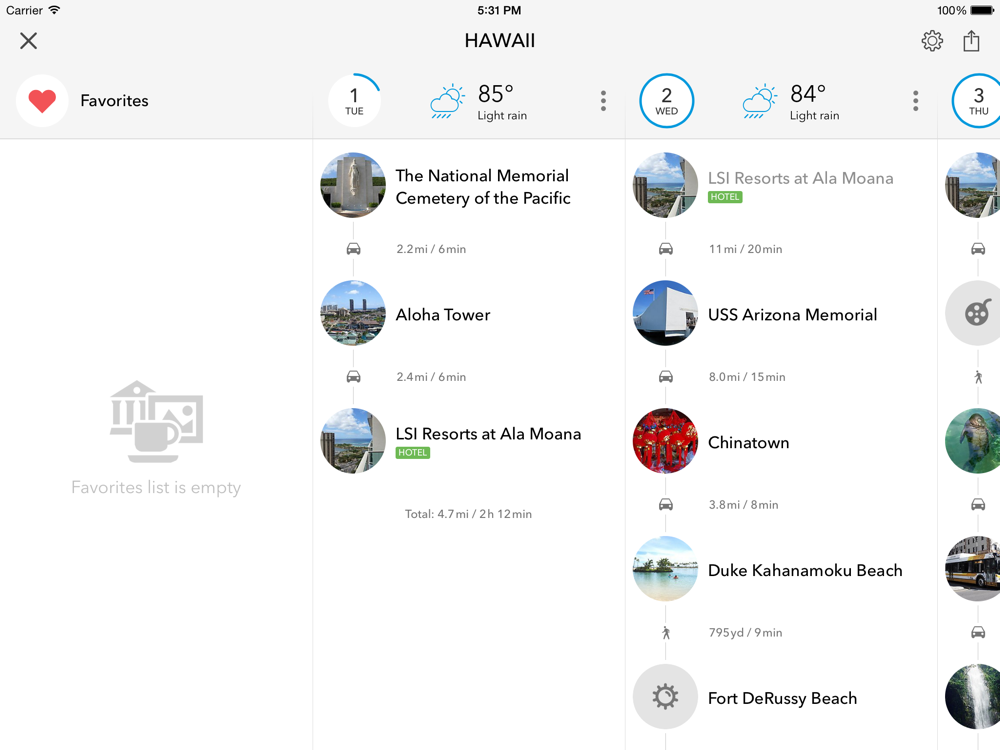The height and width of the screenshot is (750, 1000).
Task: Open trip settings gear icon
Action: click(x=932, y=41)
